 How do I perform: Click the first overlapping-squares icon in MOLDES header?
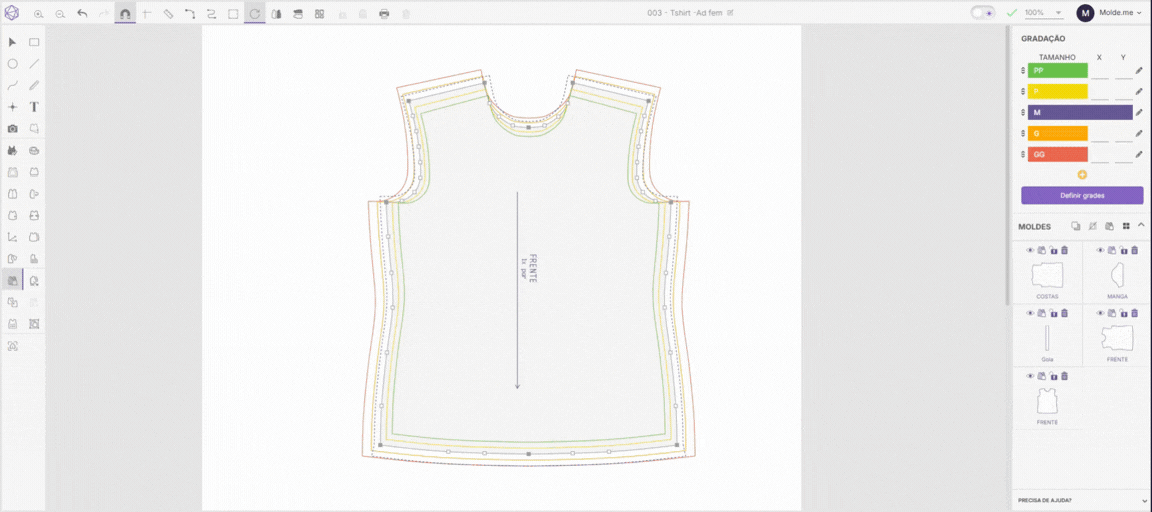pyautogui.click(x=1076, y=226)
